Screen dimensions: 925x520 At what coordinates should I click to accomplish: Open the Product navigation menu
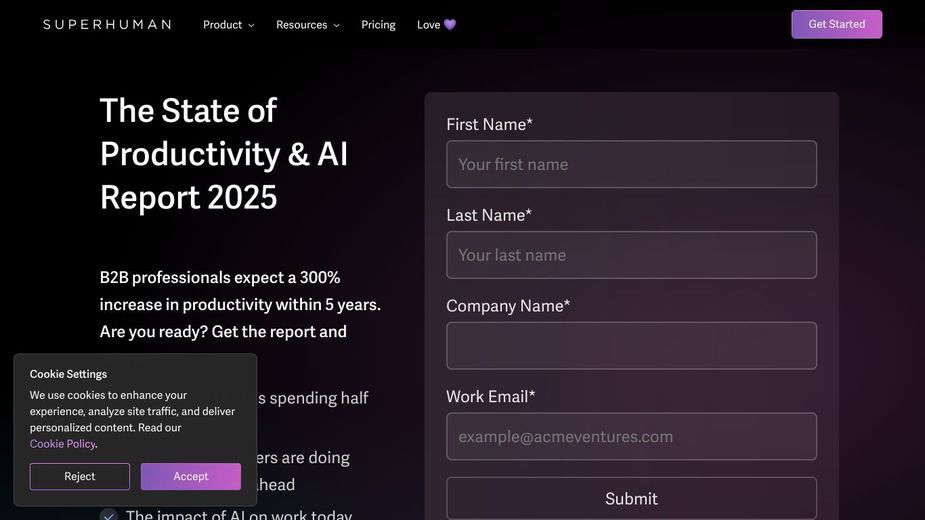[x=228, y=25]
